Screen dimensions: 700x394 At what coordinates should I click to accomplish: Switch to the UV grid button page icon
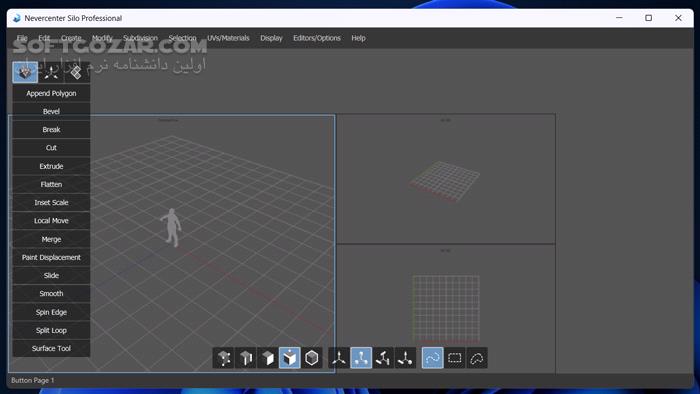tap(77, 72)
